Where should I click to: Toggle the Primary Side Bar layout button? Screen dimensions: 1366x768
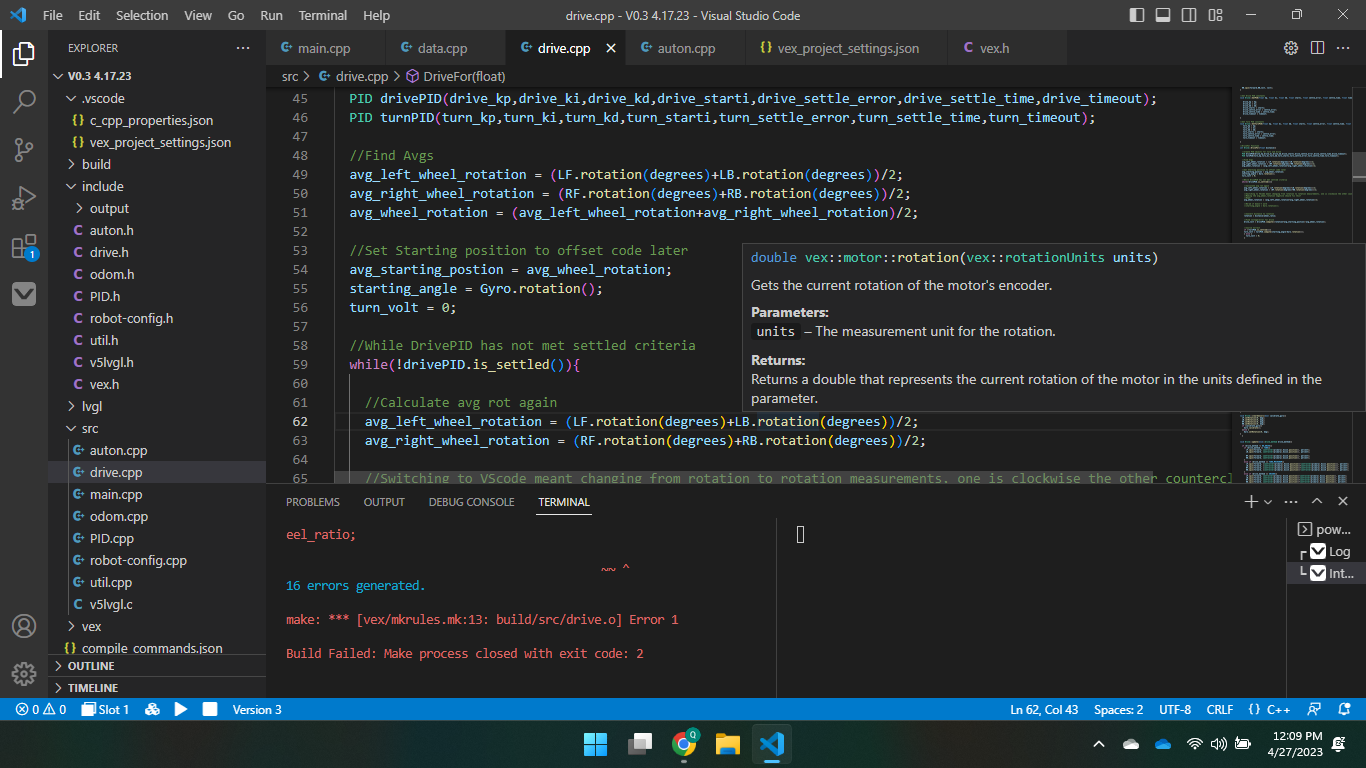point(1137,15)
